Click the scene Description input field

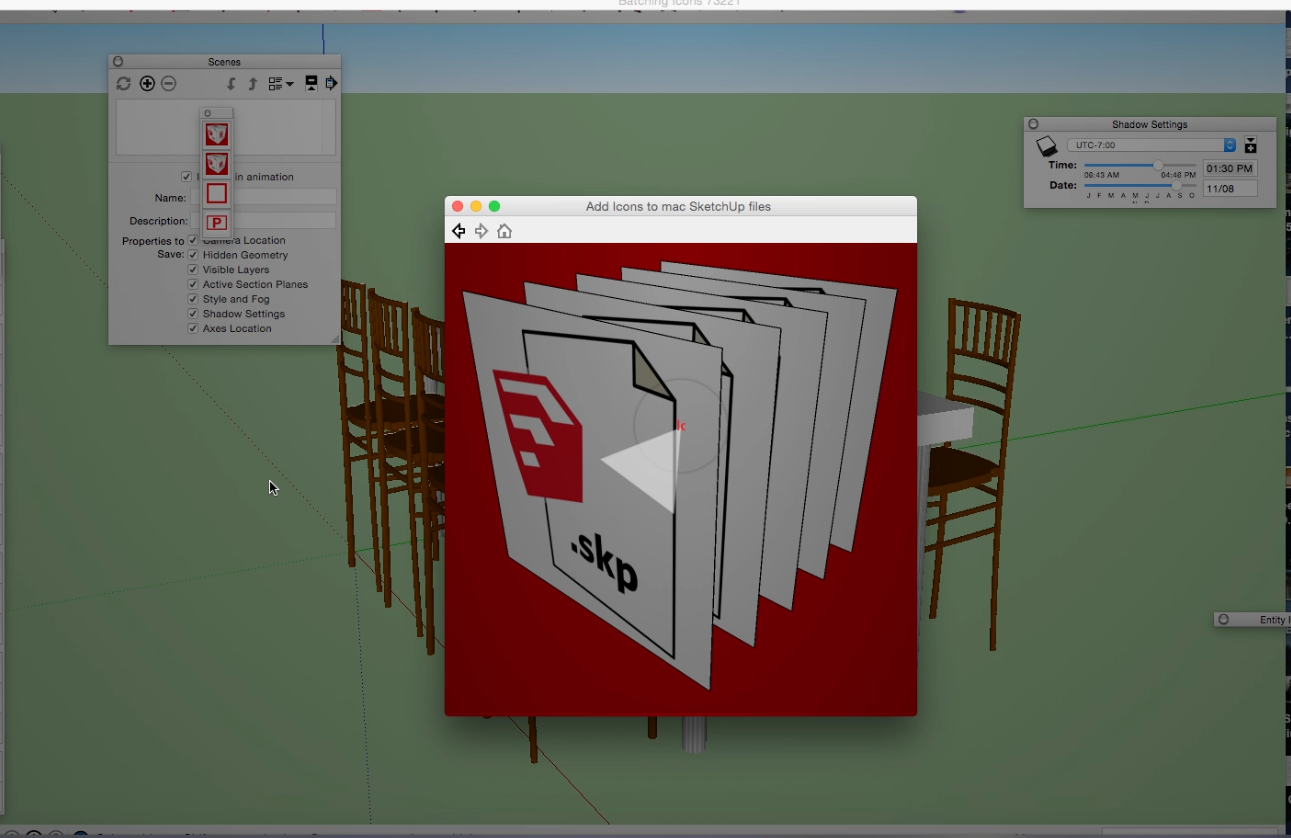pos(264,220)
